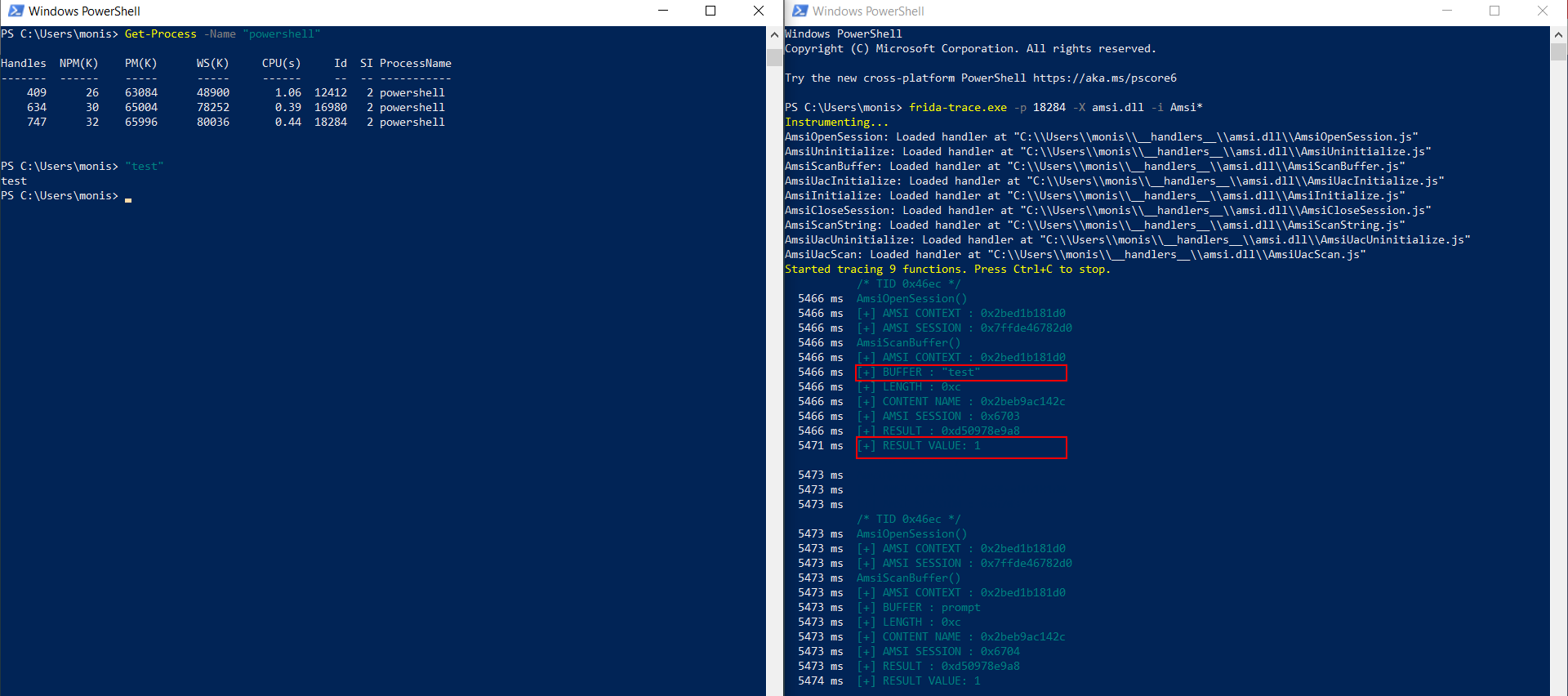The width and height of the screenshot is (1568, 696).
Task: Click the AmsiUacScan loaded handler line
Action: pyautogui.click(x=1076, y=254)
